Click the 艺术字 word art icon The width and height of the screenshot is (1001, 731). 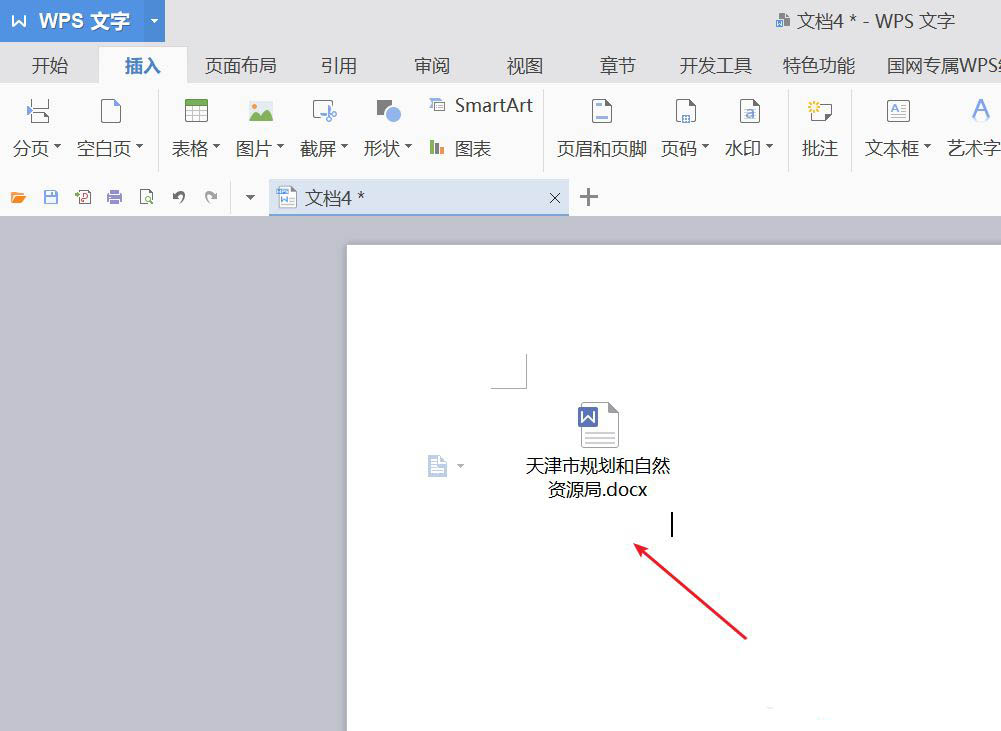tap(981, 111)
